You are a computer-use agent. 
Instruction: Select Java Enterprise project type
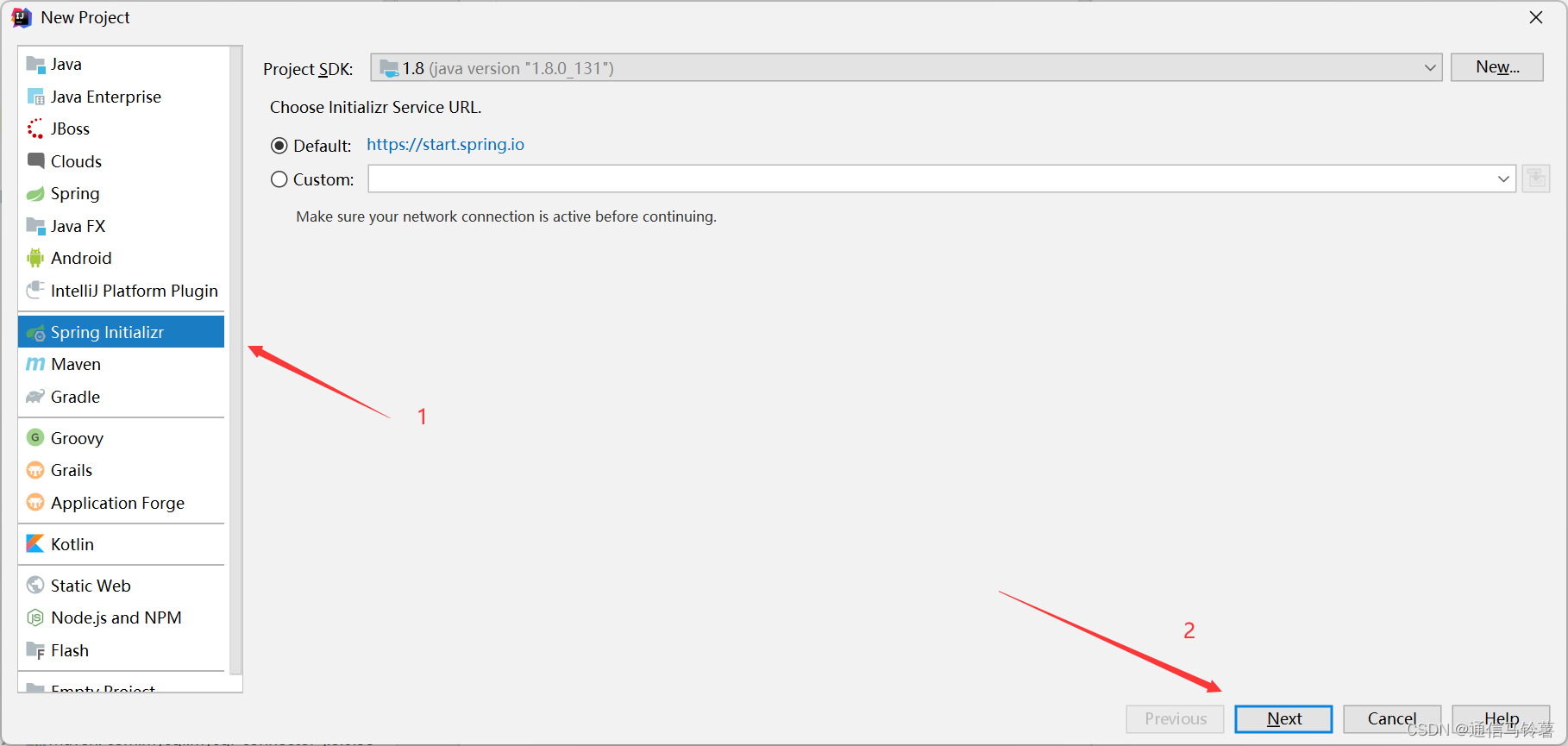tap(121, 97)
